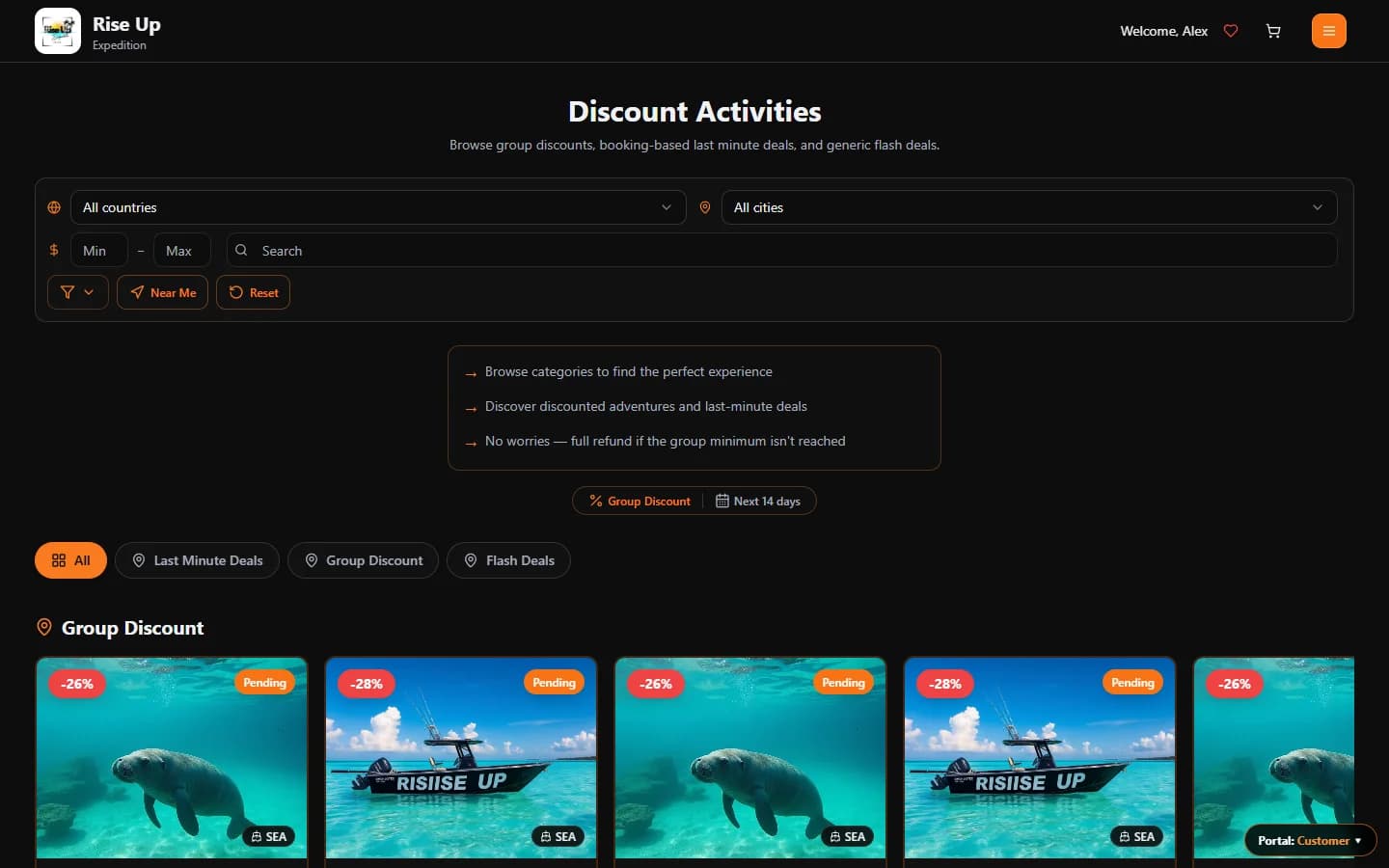Select the All category tab

tap(70, 560)
